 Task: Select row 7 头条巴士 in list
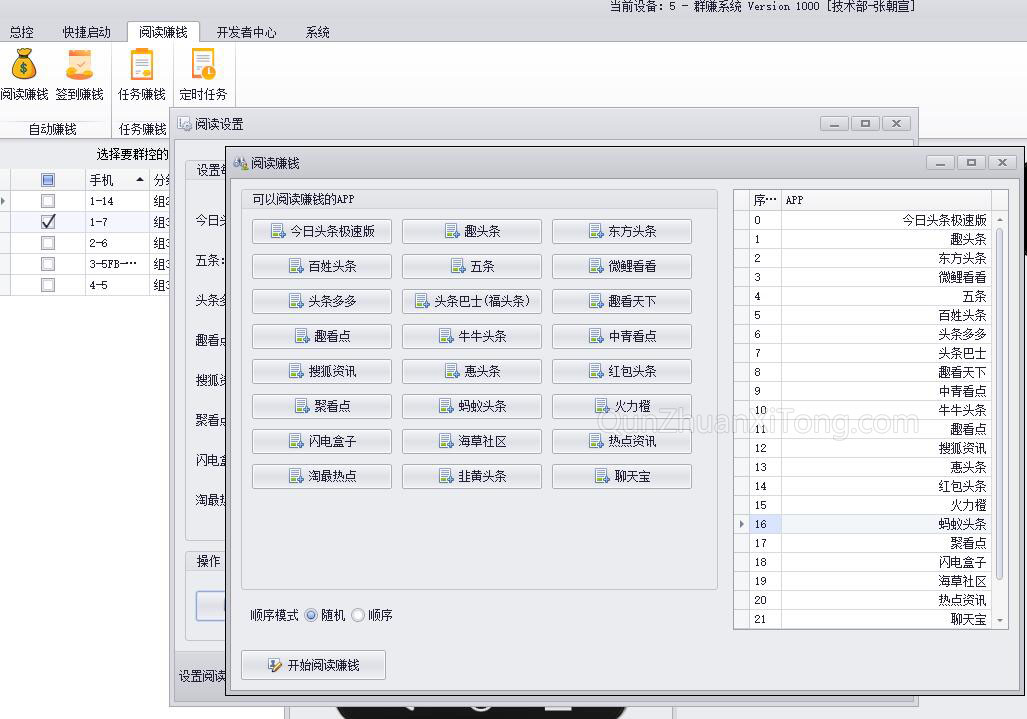pyautogui.click(x=870, y=353)
